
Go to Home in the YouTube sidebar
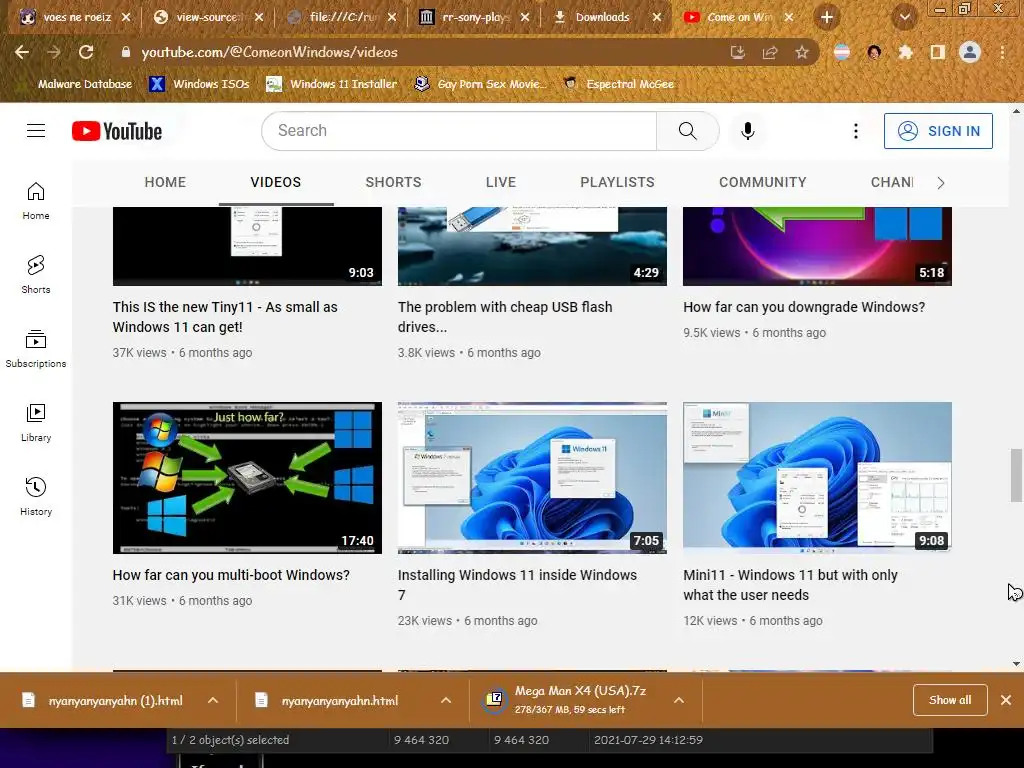point(36,200)
